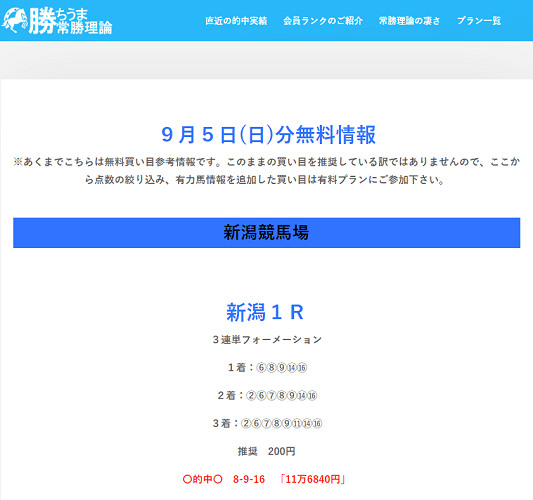Select the 新潟競馬場 blue banner
Screen dimensions: 533x500
(266, 233)
